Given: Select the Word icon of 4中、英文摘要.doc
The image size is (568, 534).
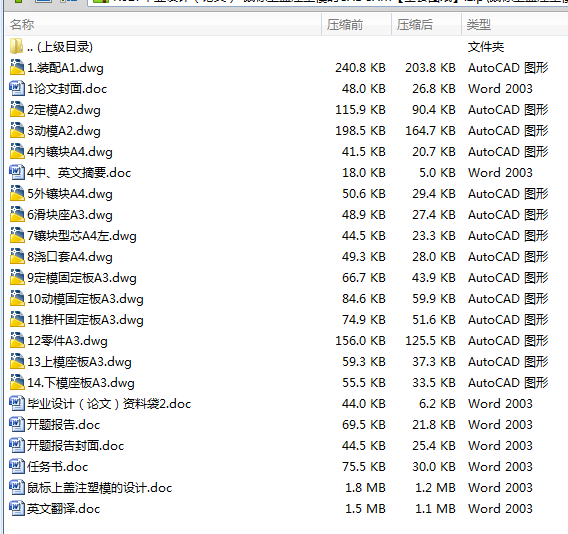Looking at the screenshot, I should pyautogui.click(x=17, y=172).
